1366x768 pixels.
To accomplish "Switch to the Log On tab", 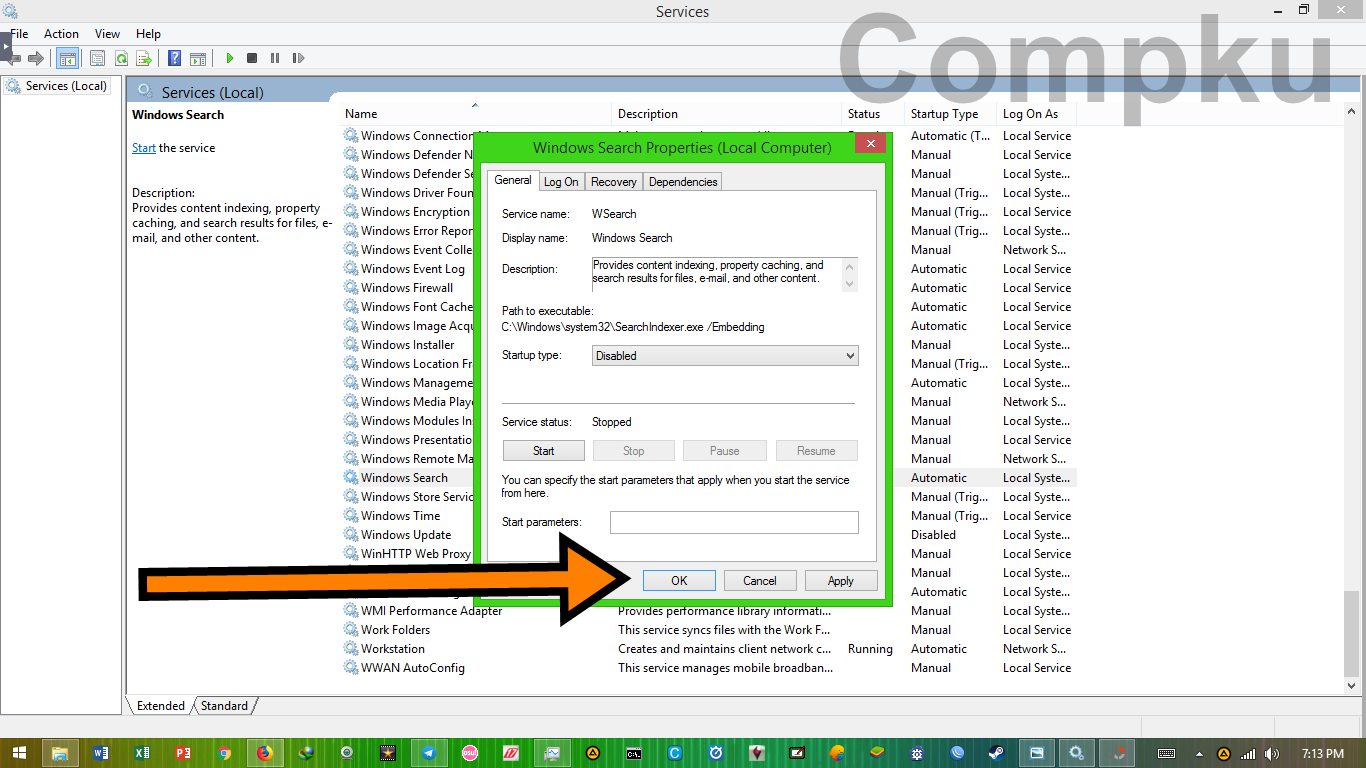I will (x=561, y=182).
